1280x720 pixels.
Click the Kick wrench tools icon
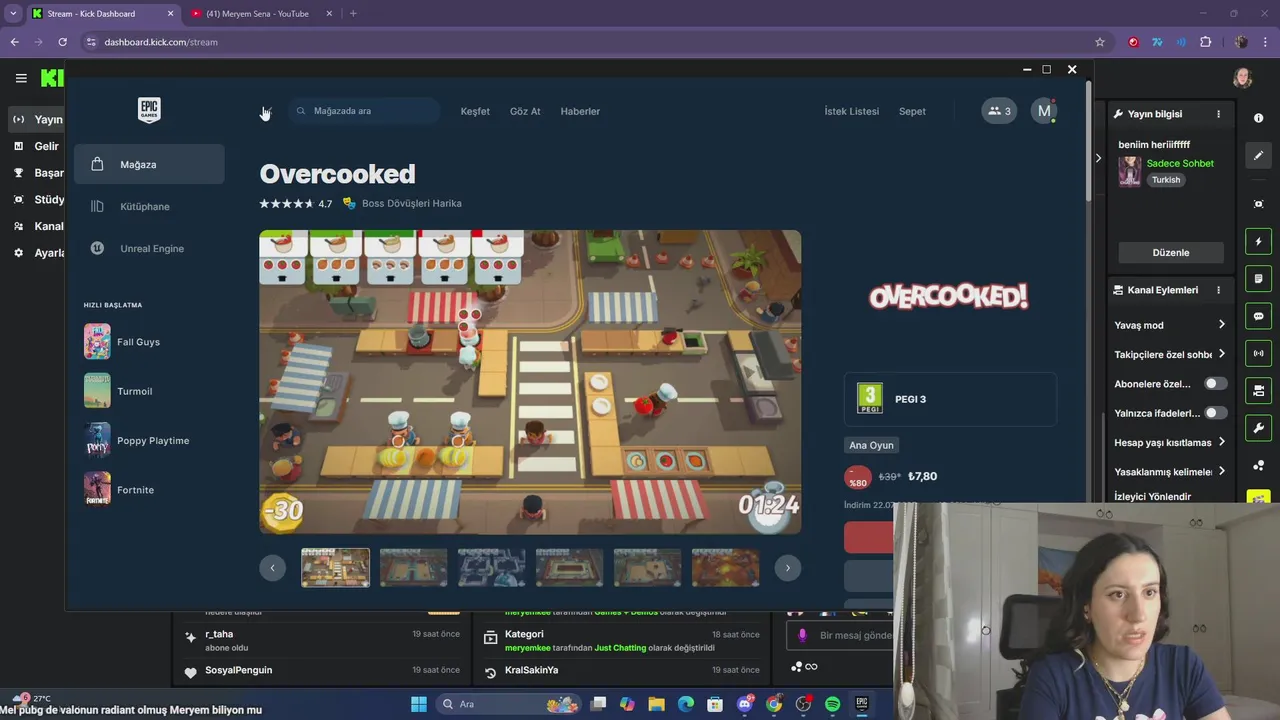tap(1258, 428)
